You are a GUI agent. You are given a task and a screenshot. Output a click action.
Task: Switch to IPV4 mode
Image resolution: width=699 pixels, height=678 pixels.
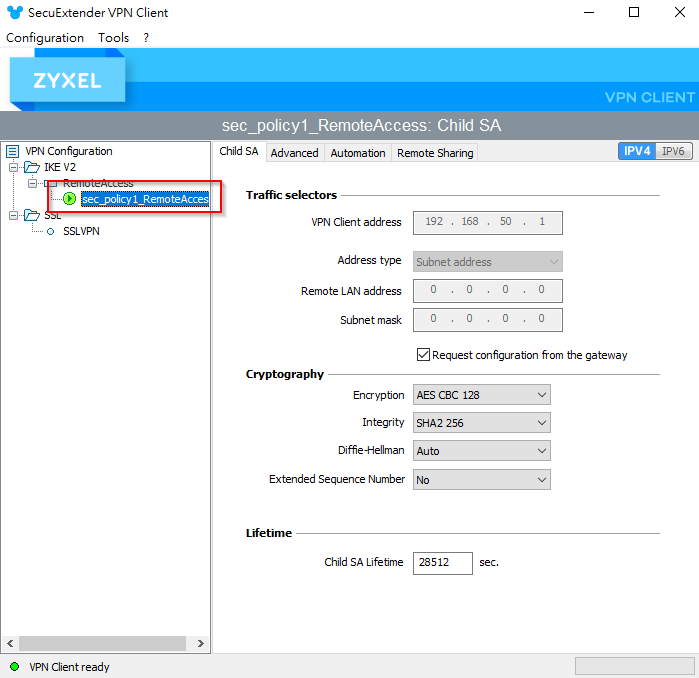[x=637, y=151]
